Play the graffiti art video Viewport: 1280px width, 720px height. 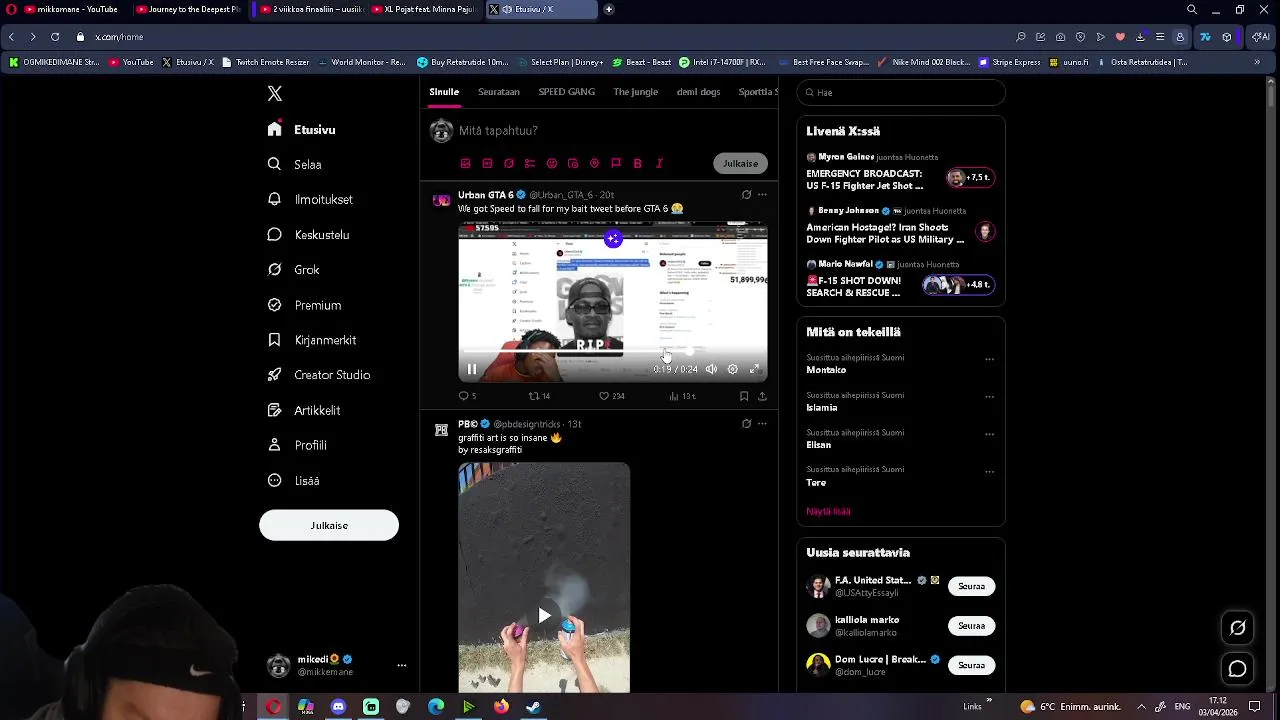(x=544, y=615)
